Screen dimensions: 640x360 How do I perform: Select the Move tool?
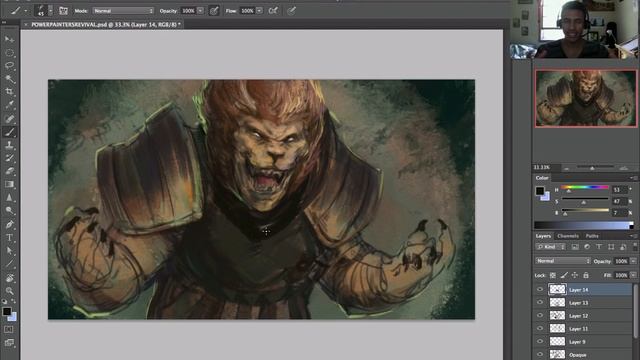[9, 39]
